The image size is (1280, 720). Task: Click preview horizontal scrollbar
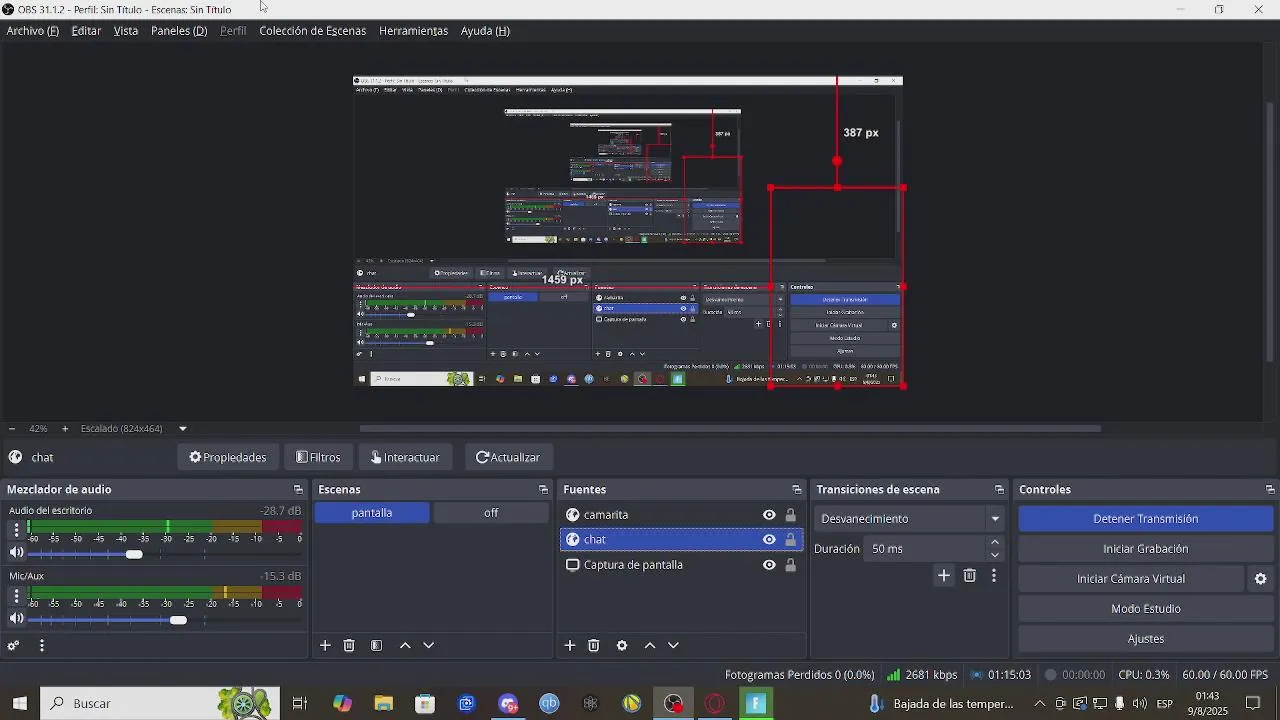pos(730,429)
